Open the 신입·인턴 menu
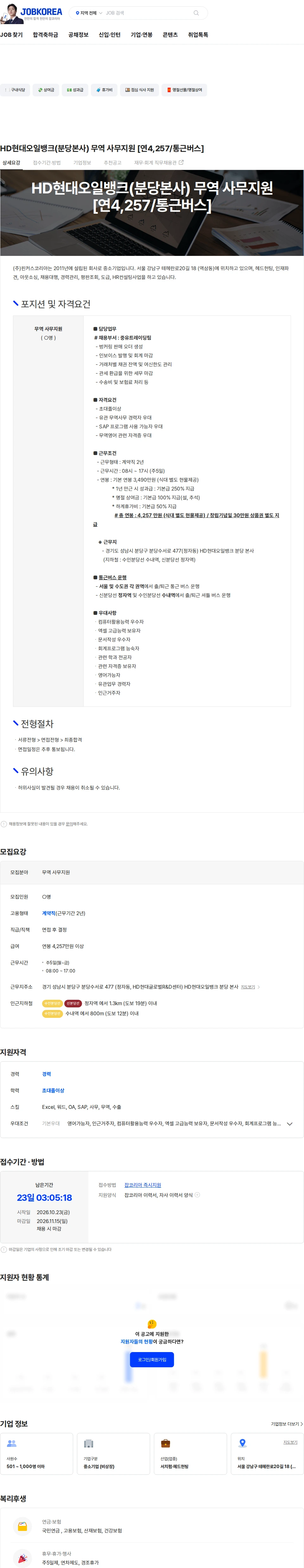This screenshot has height=1568, width=304. (110, 35)
